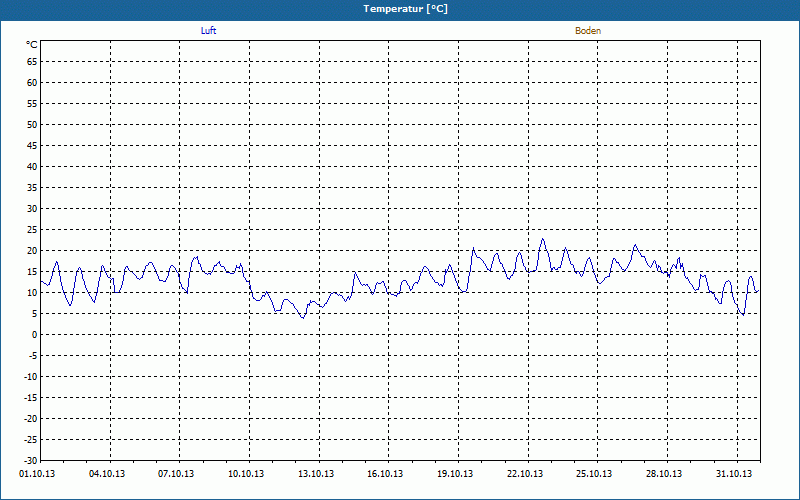The width and height of the screenshot is (800, 500).
Task: Select the 35 y-axis label
Action: tap(32, 188)
